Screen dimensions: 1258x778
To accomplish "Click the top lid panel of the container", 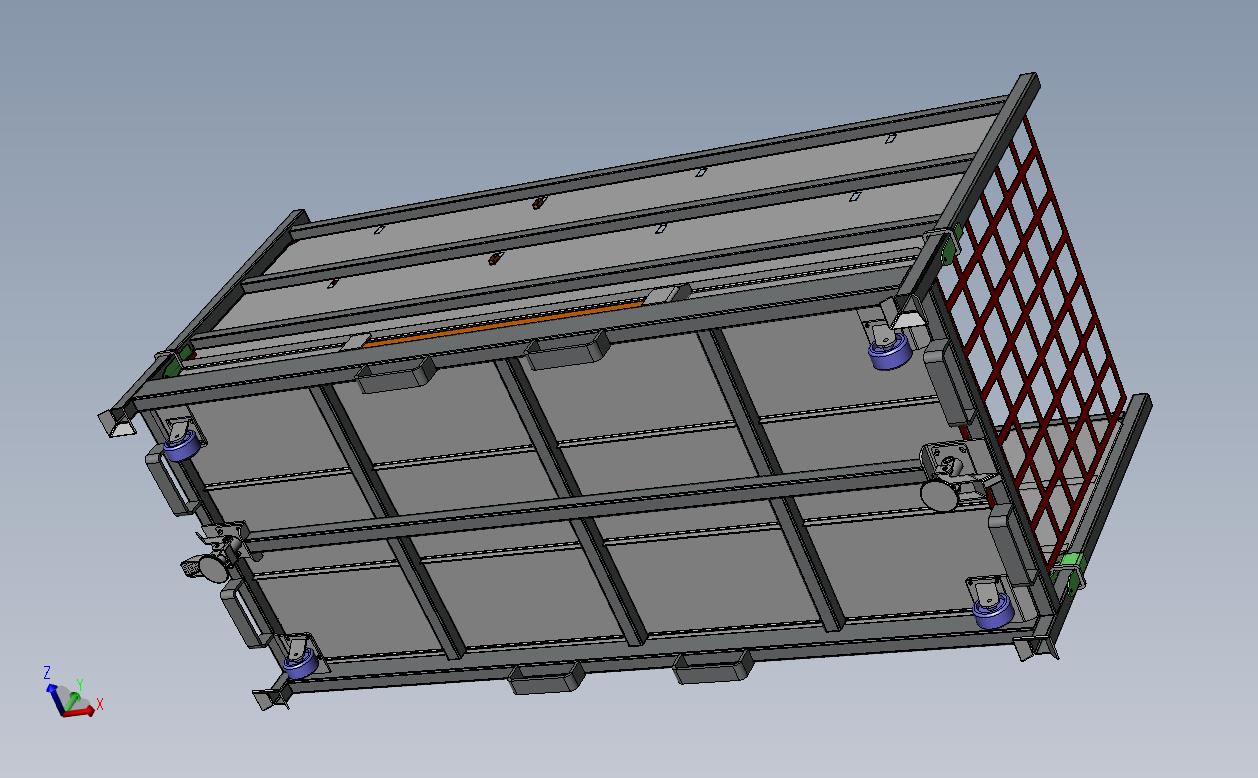I will (600, 210).
